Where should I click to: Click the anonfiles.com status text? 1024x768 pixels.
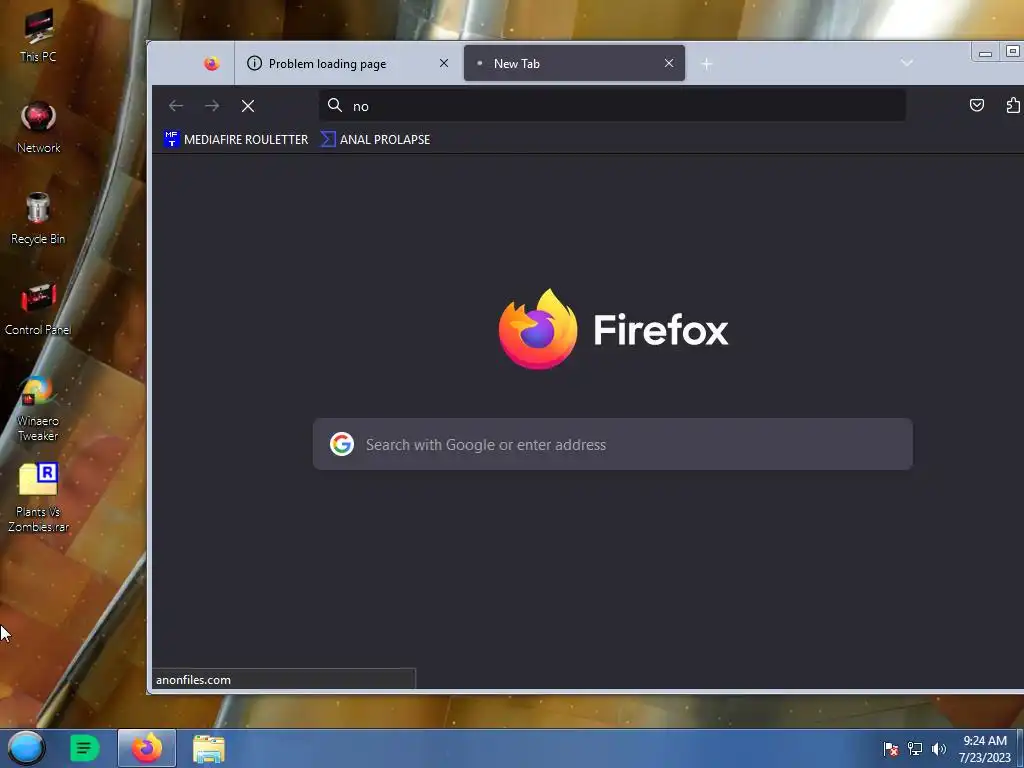tap(193, 680)
